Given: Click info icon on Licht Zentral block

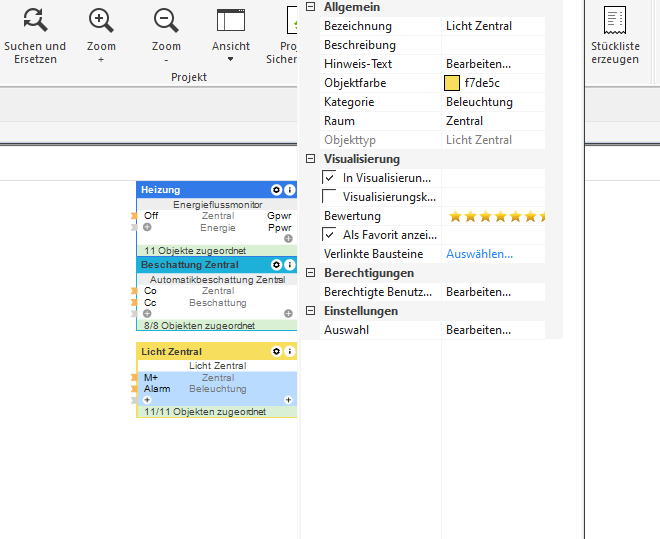Looking at the screenshot, I should pos(290,351).
